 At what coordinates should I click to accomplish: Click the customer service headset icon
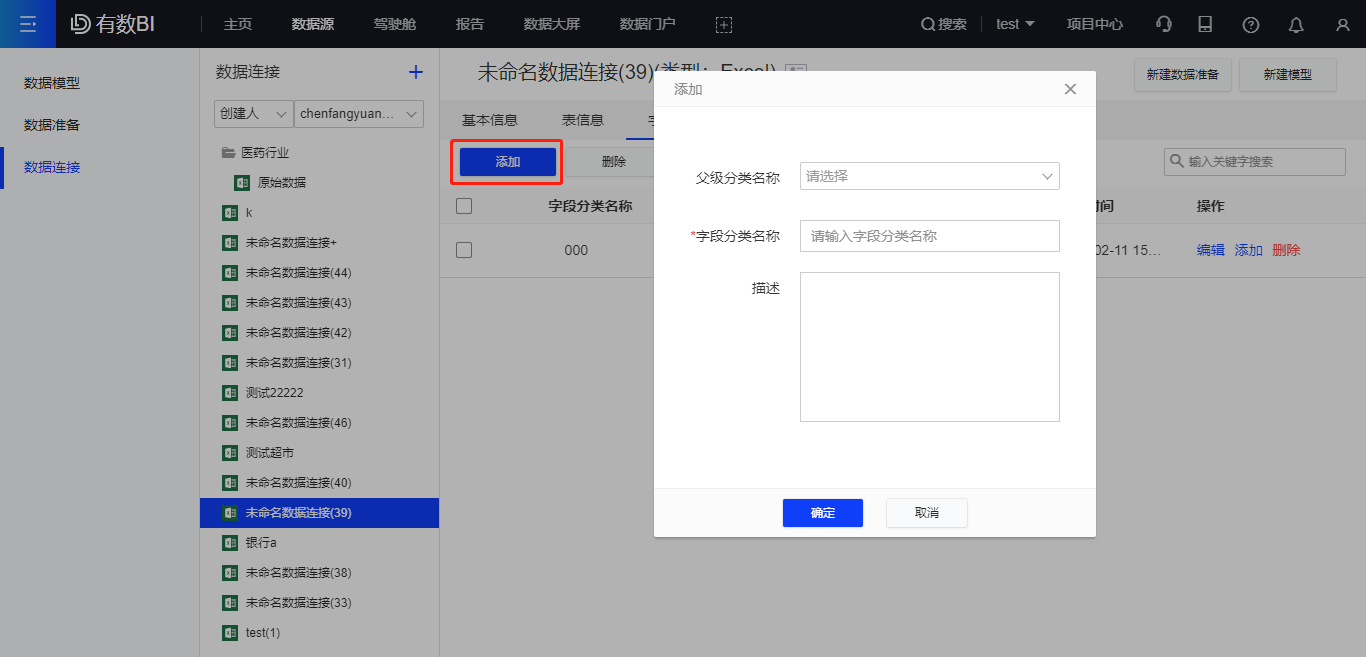[1163, 23]
